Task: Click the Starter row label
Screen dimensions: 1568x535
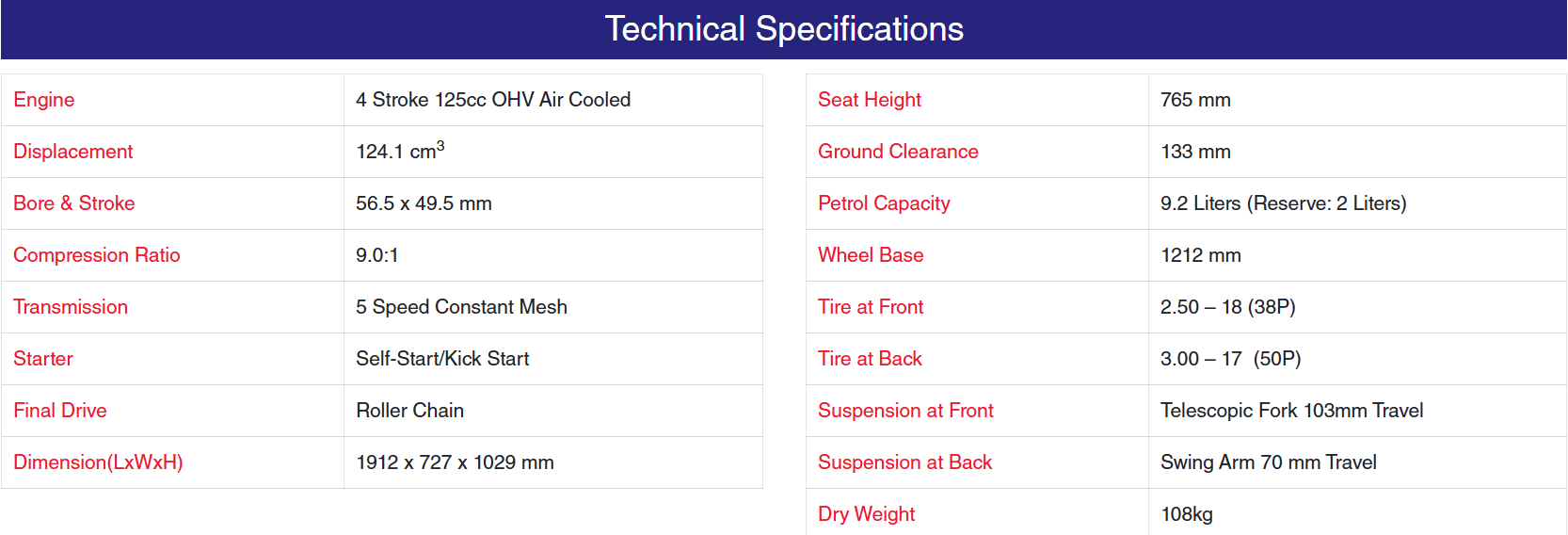Action: (43, 359)
